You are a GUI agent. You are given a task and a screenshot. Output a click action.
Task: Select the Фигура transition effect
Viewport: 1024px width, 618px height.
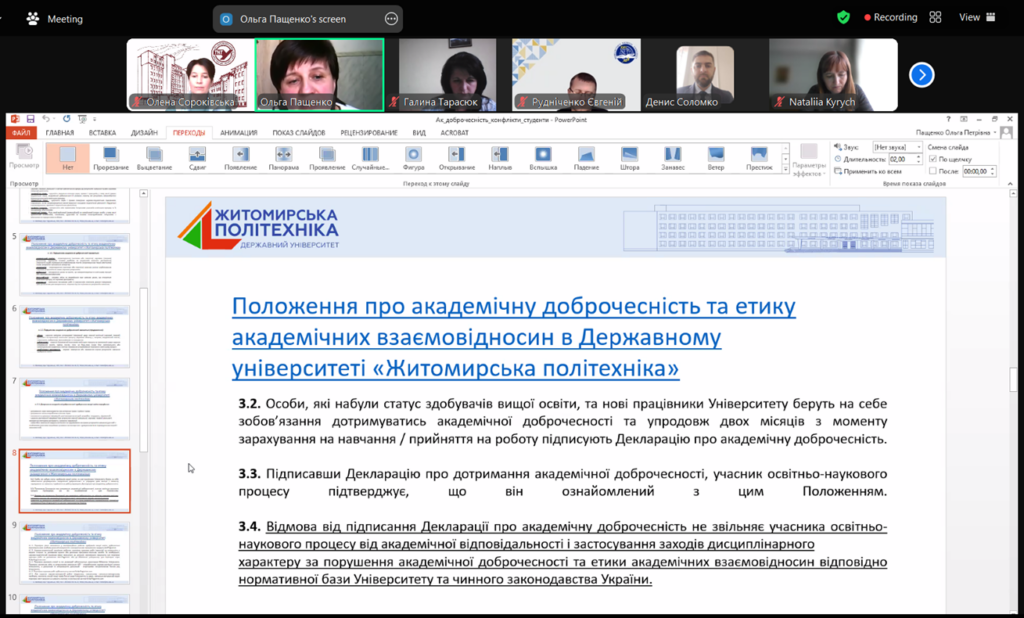(x=413, y=156)
